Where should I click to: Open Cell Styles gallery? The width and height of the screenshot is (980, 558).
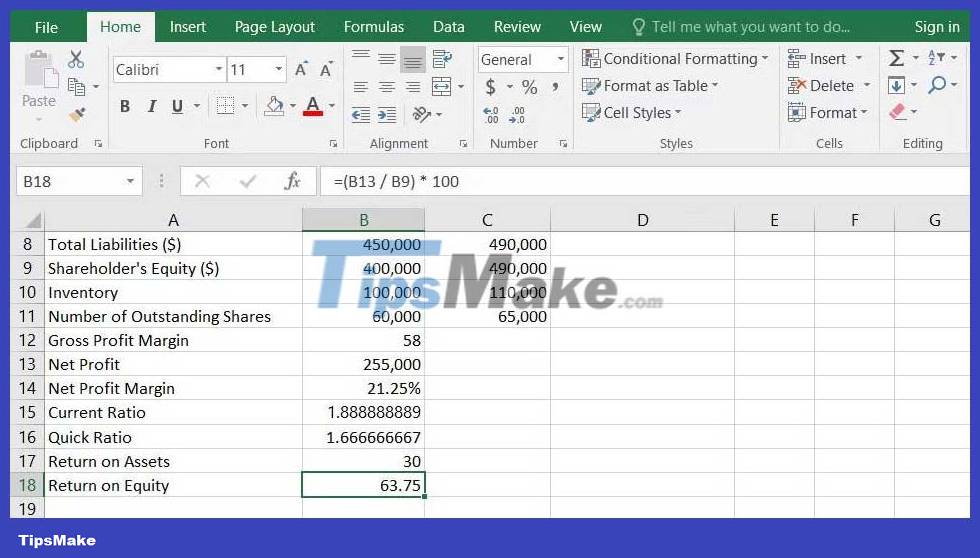[x=631, y=112]
